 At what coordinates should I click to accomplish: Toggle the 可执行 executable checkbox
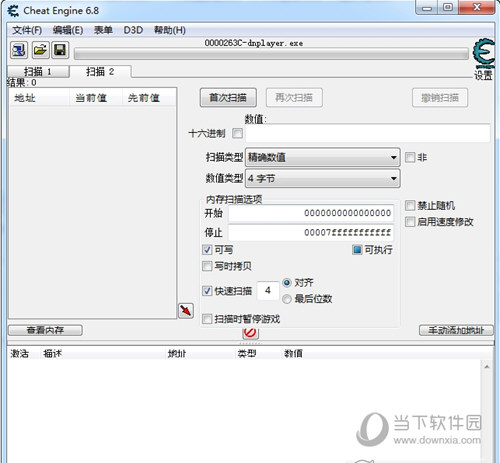click(357, 250)
